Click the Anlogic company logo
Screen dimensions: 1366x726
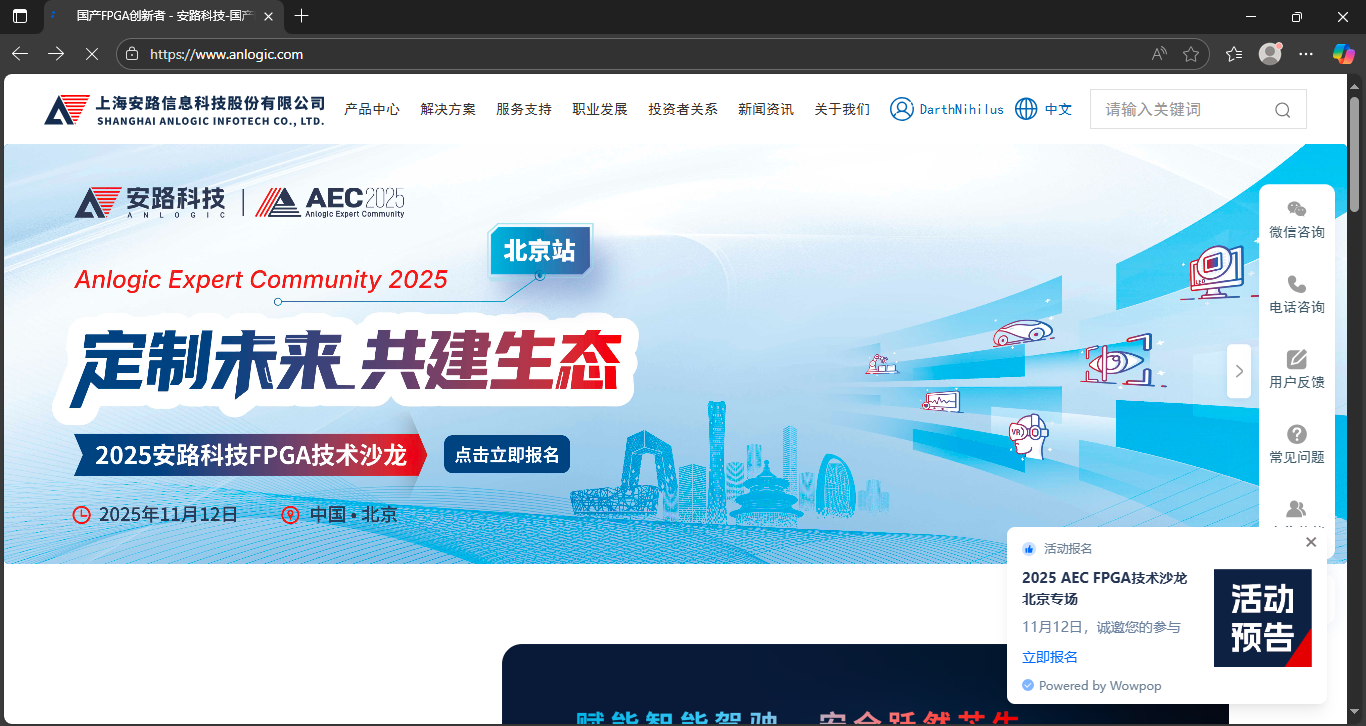tap(66, 109)
